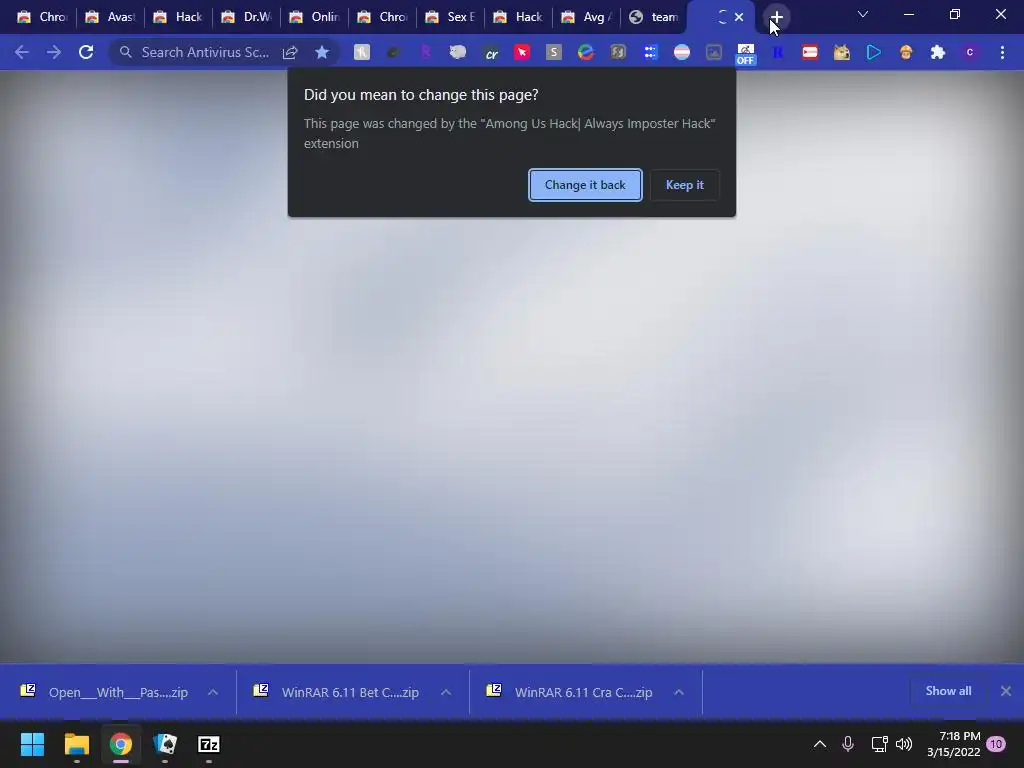Reload the current page
Screen dimensions: 1024x768
coord(86,52)
